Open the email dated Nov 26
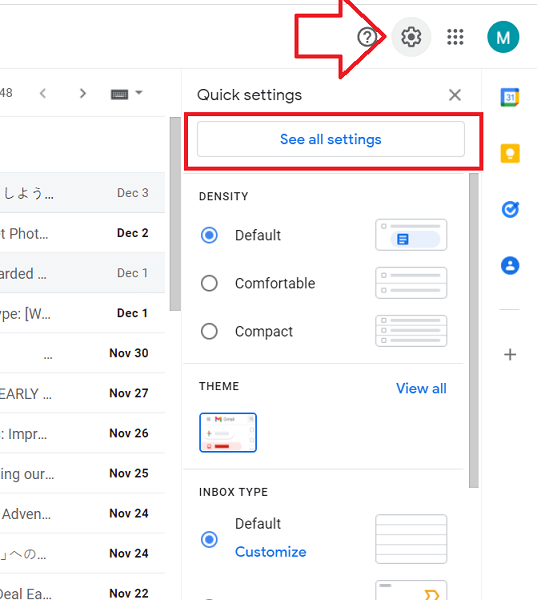This screenshot has height=600, width=537. coord(82,433)
